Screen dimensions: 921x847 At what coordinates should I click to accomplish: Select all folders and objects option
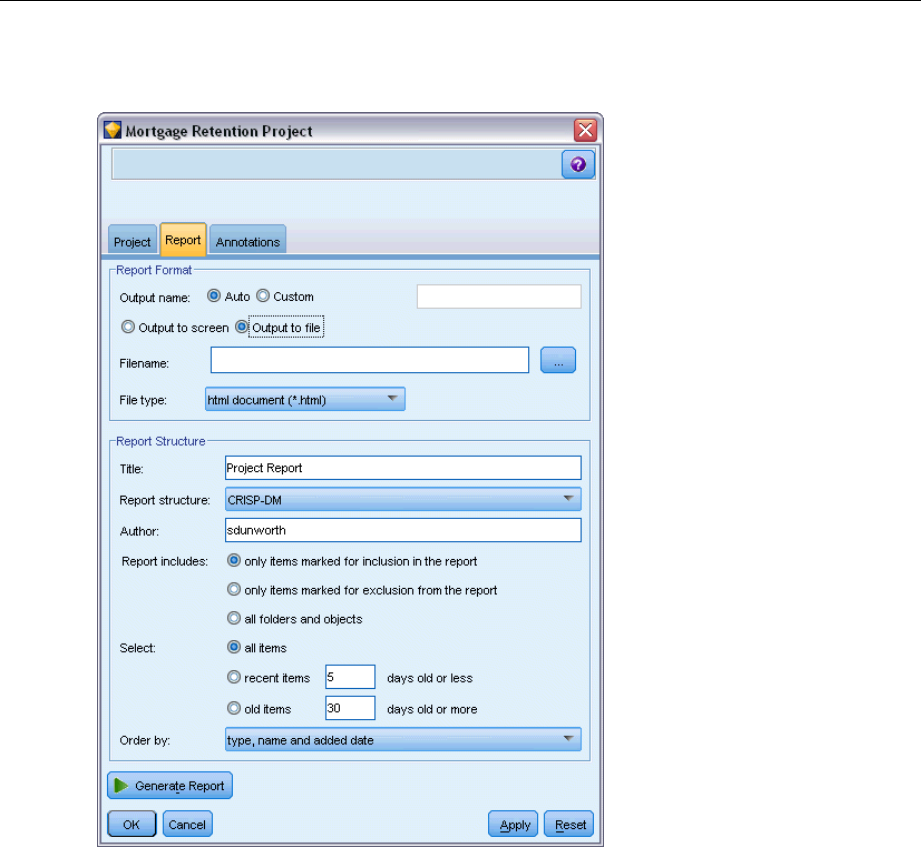point(234,618)
